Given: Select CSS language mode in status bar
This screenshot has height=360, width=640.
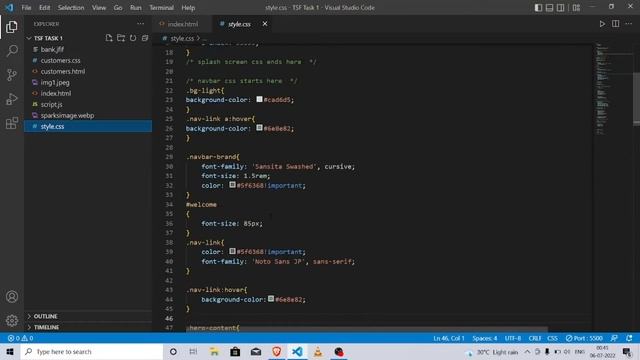Looking at the screenshot, I should 552,338.
